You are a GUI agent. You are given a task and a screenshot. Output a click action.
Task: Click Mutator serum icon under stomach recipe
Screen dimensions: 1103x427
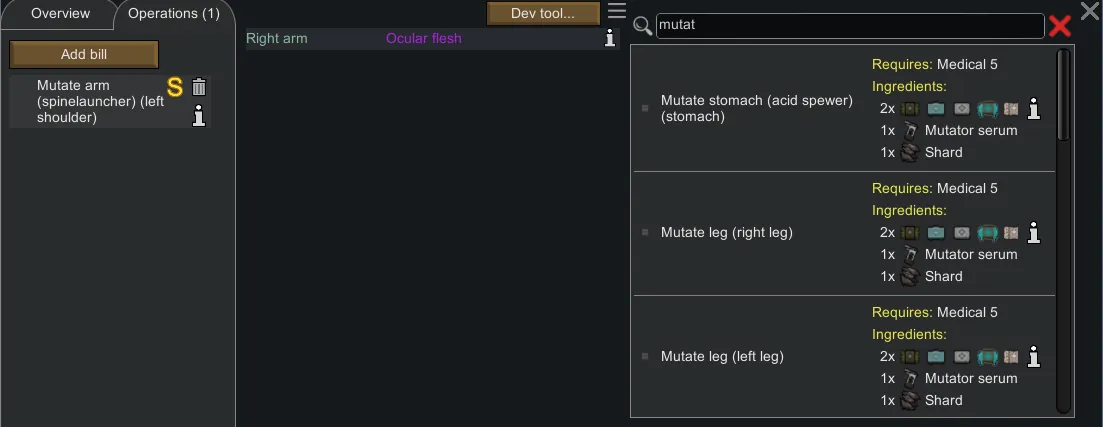click(909, 130)
